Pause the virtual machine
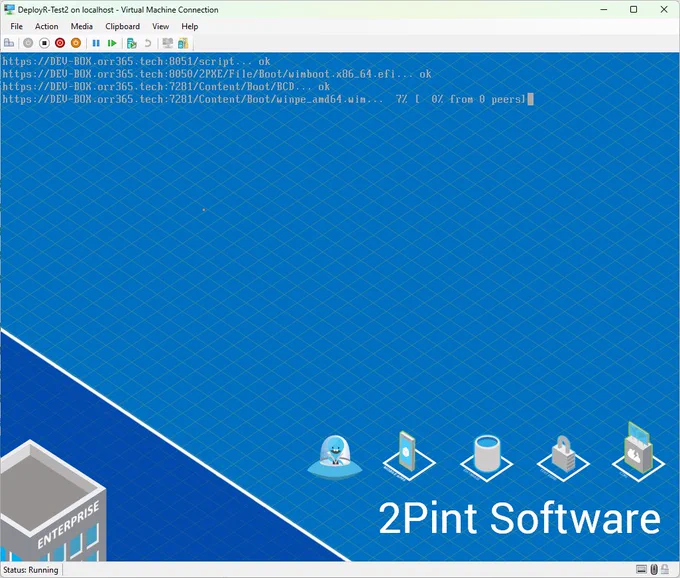The height and width of the screenshot is (578, 680). pyautogui.click(x=96, y=43)
